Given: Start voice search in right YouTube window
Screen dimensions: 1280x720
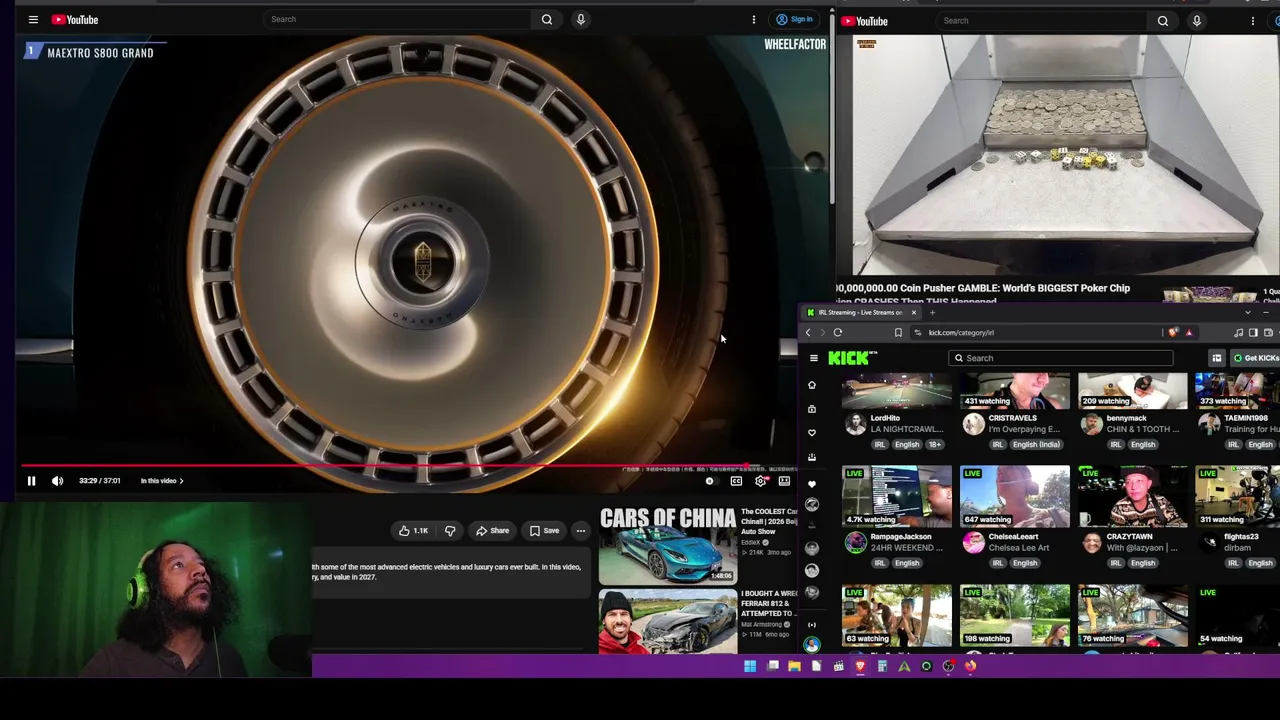Looking at the screenshot, I should (1196, 21).
